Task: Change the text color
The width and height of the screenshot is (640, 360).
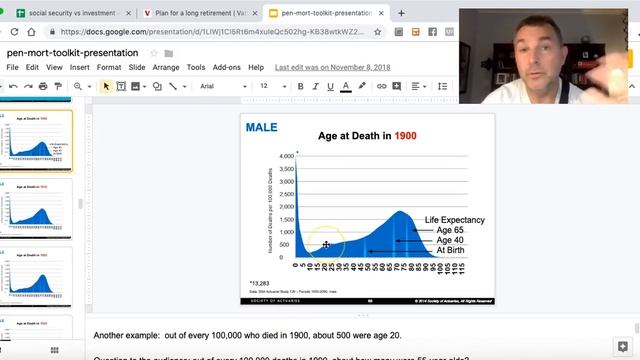Action: 346,87
